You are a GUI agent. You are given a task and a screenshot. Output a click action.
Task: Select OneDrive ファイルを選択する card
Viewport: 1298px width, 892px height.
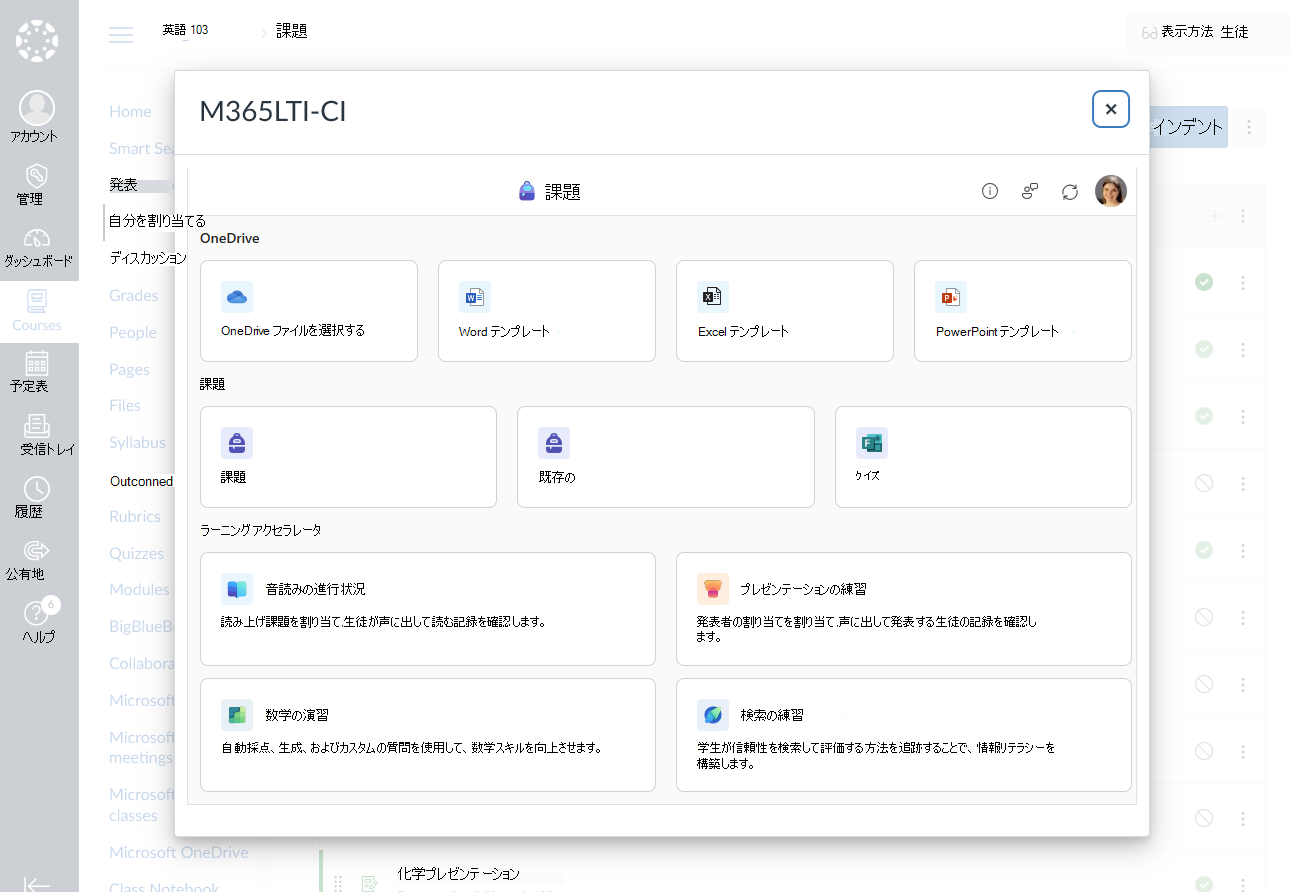[x=309, y=311]
